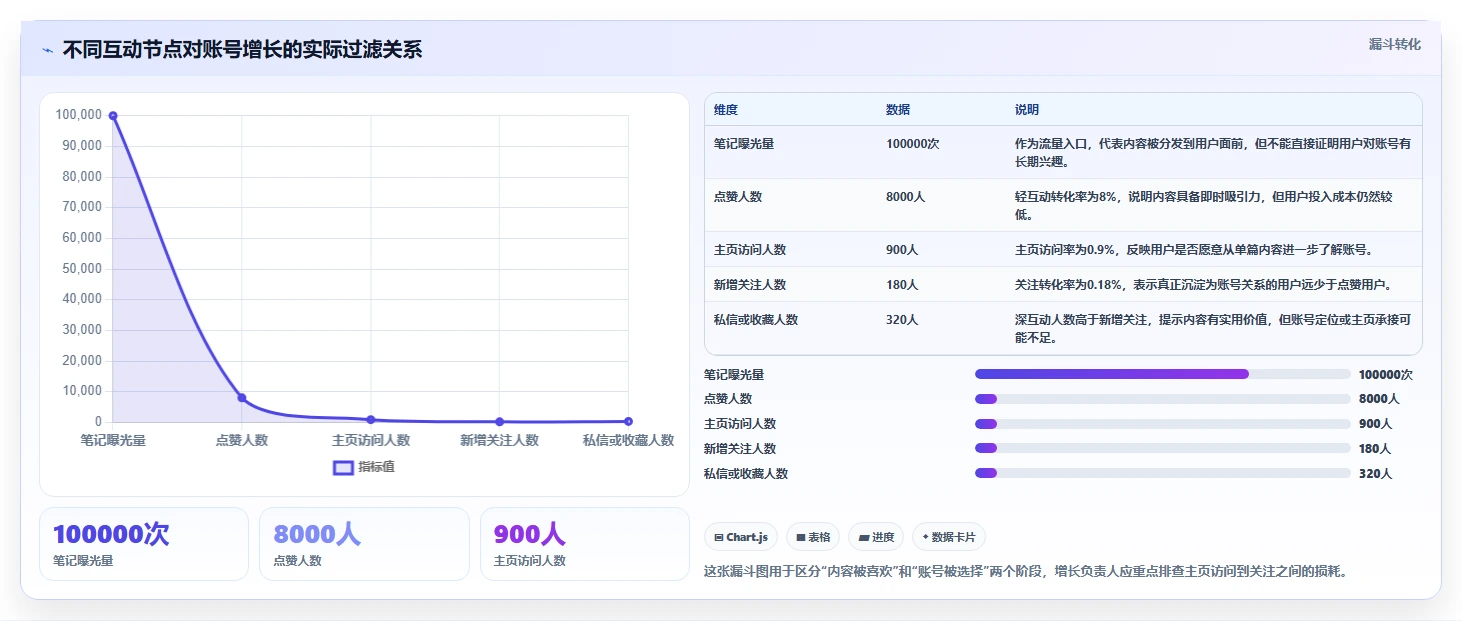This screenshot has height=621, width=1462.
Task: Click the 50,000 y-axis label
Action: click(82, 268)
